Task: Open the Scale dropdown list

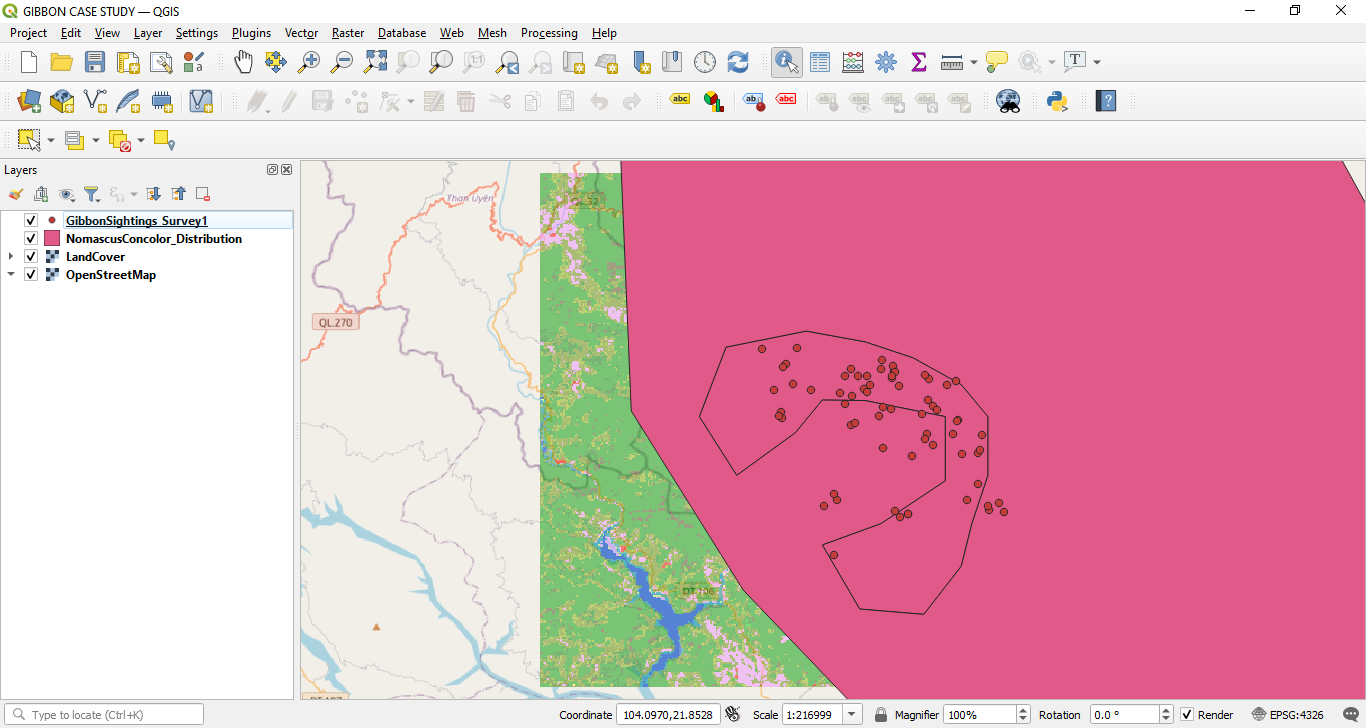Action: click(852, 715)
